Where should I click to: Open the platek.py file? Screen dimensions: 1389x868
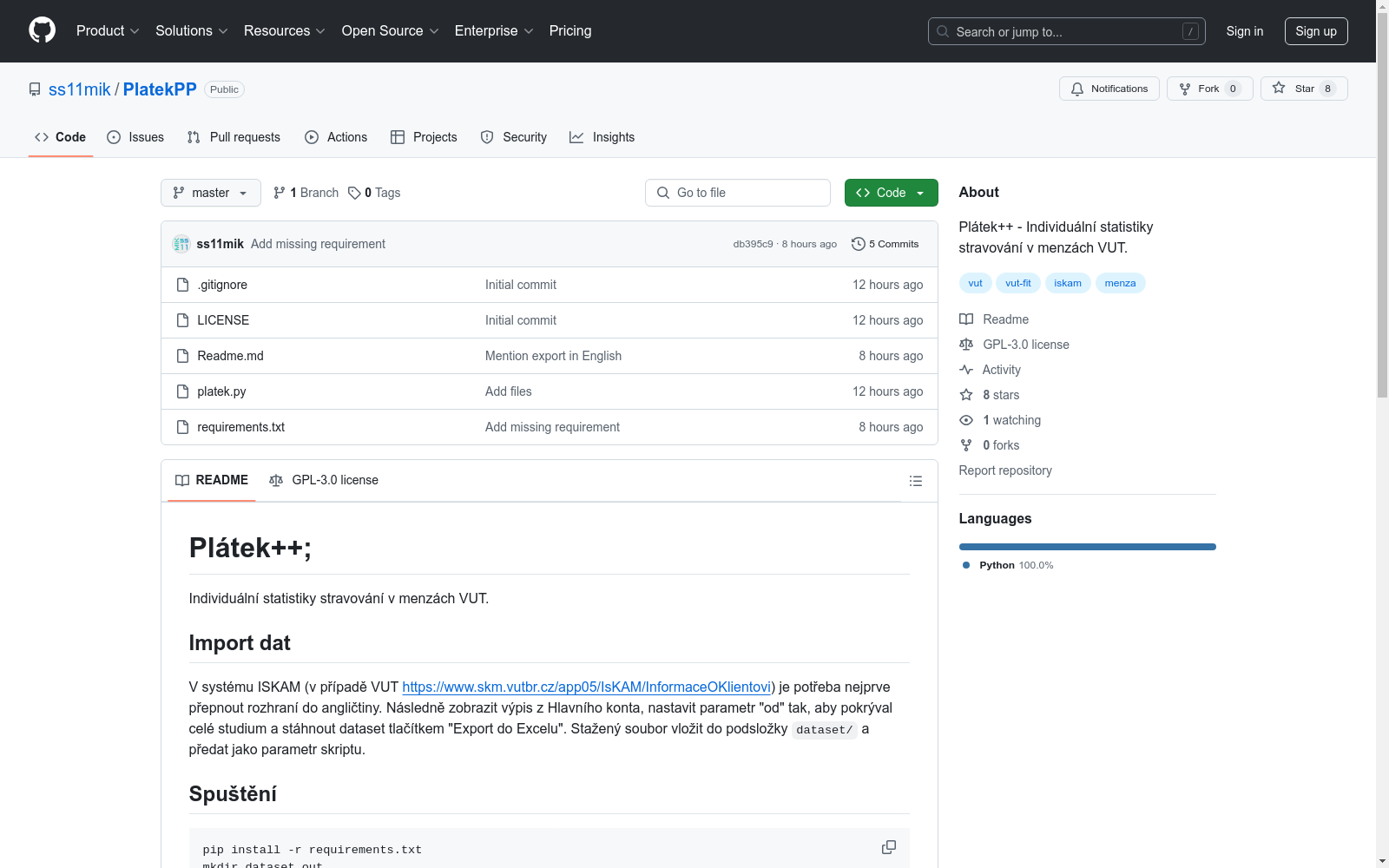[221, 391]
